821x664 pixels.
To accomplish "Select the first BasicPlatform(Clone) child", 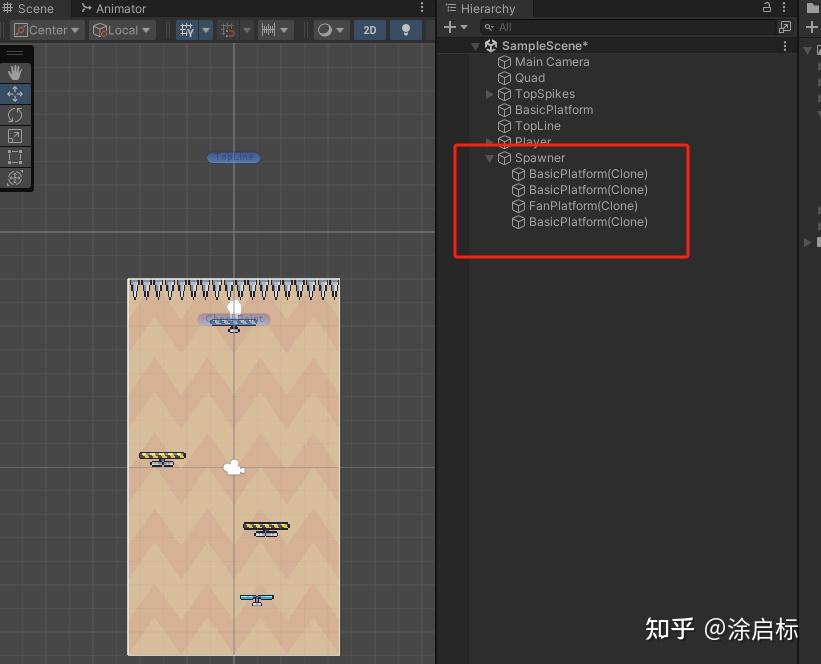I will (588, 174).
